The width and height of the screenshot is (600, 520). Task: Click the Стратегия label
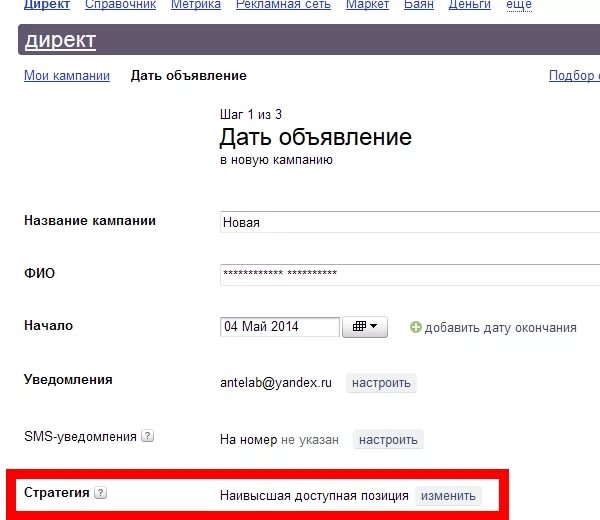[x=57, y=492]
